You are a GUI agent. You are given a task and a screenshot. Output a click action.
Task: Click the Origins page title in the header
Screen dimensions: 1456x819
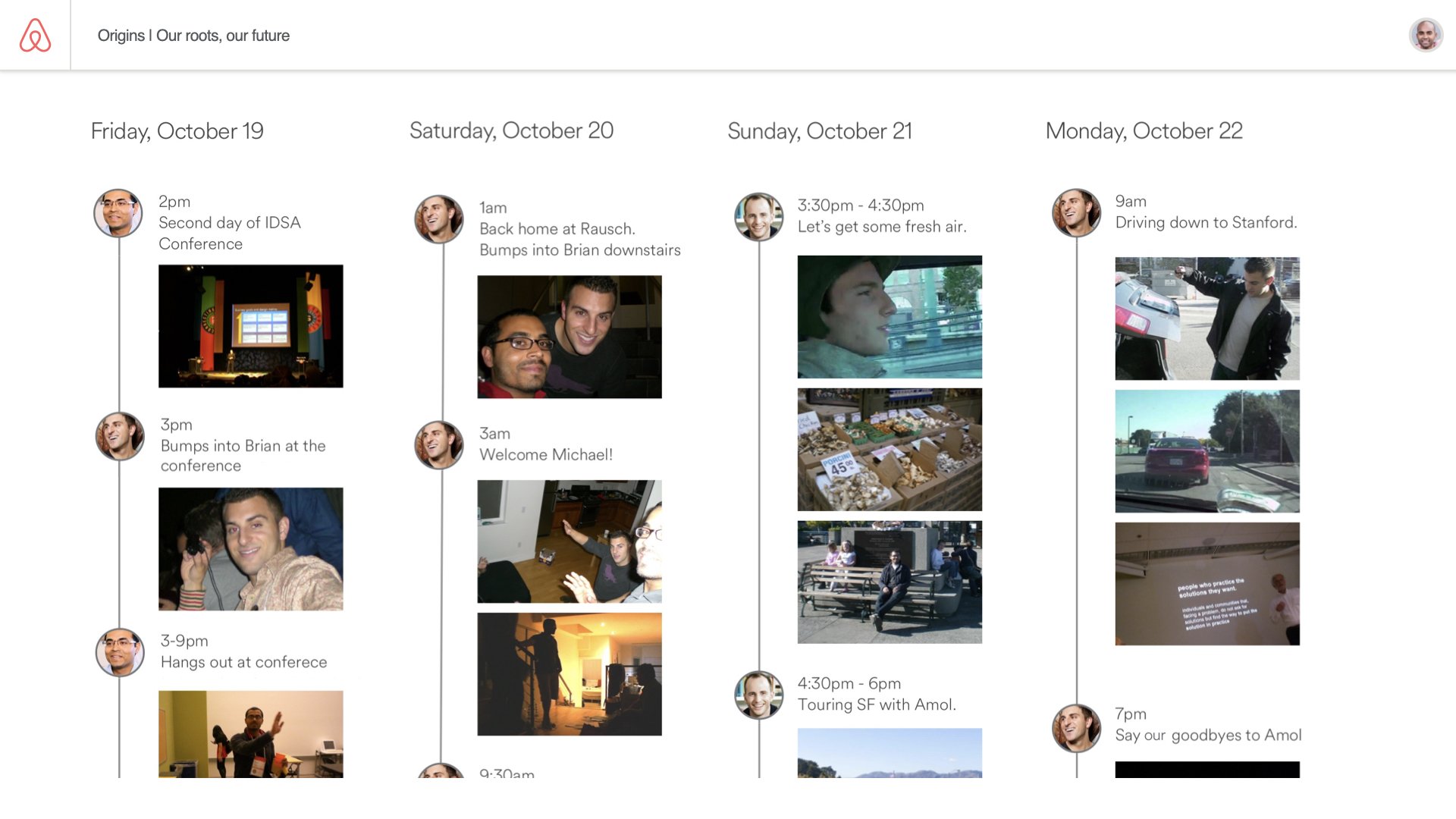pos(193,36)
